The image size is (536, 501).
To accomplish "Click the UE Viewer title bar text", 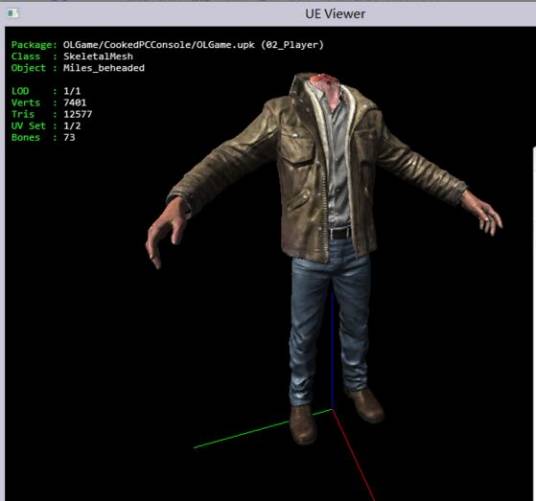I will pos(335,14).
